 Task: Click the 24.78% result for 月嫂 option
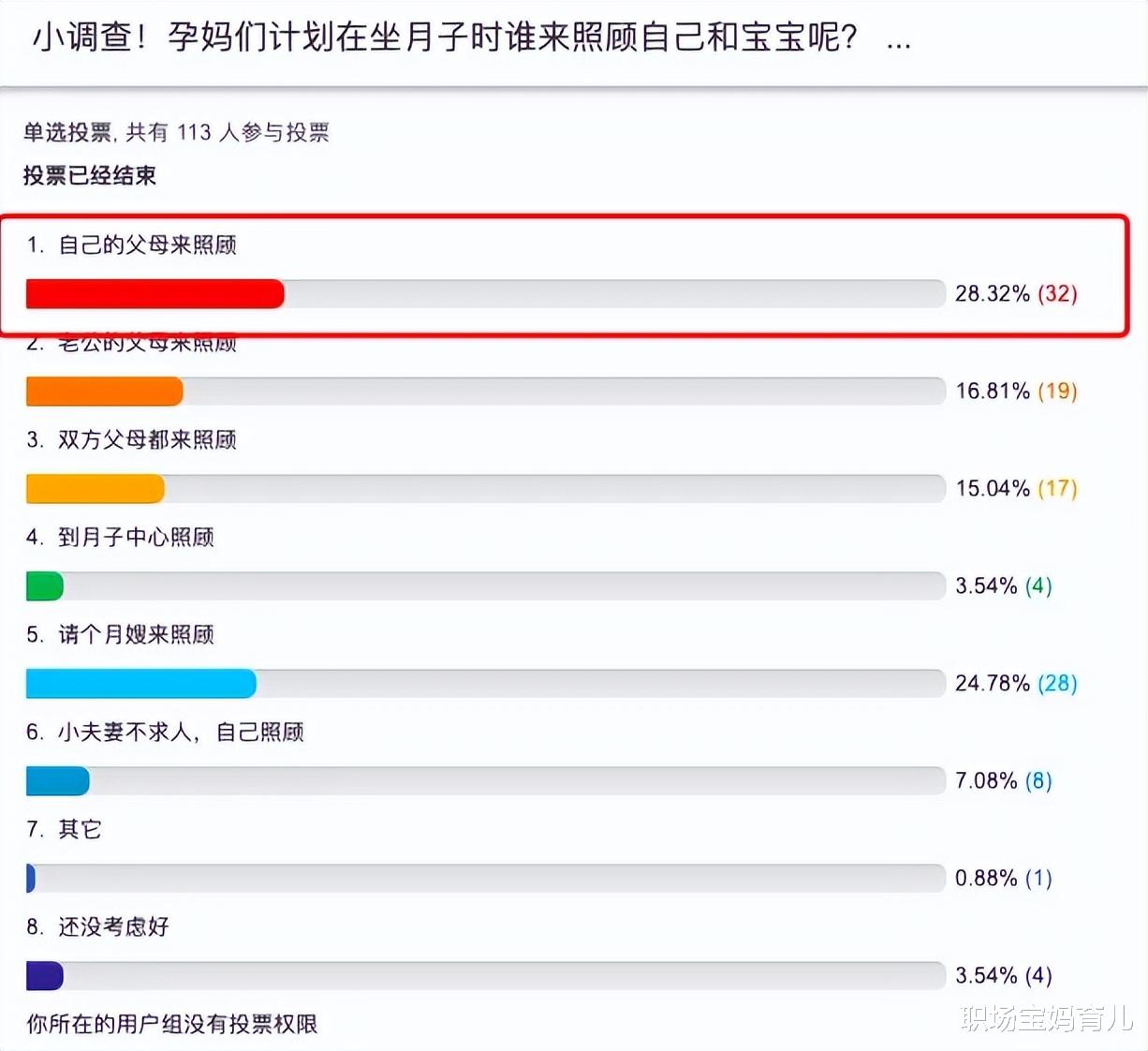point(993,684)
